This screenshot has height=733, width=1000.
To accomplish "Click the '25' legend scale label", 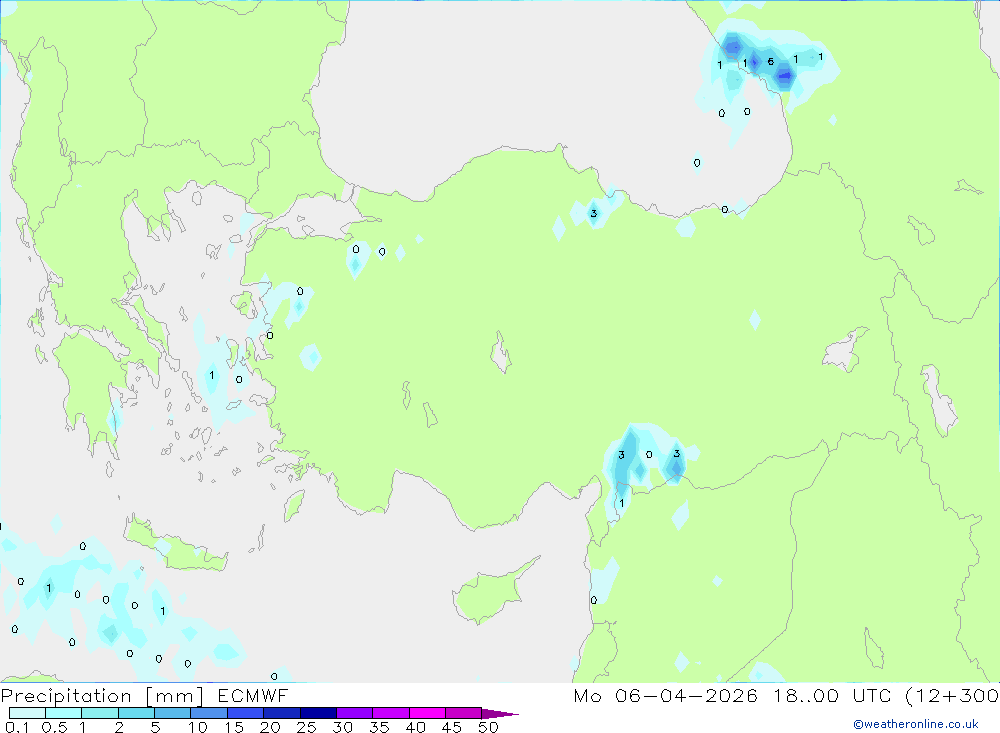I will (306, 727).
